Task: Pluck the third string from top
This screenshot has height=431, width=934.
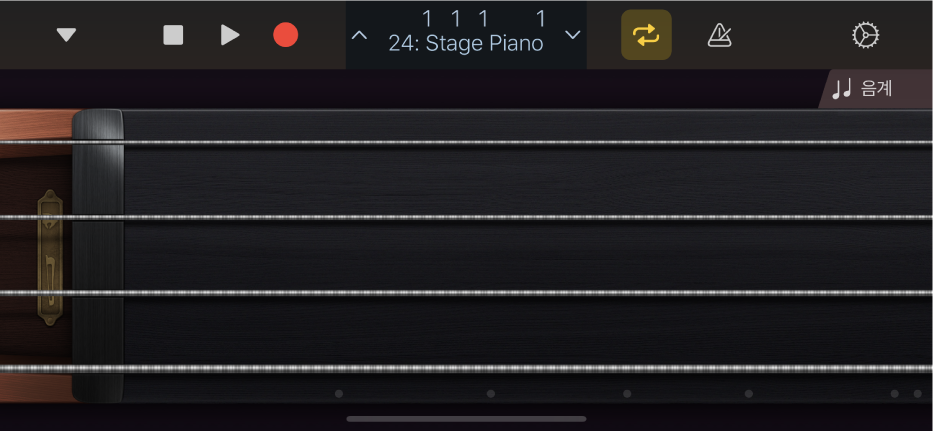Action: tap(500, 292)
